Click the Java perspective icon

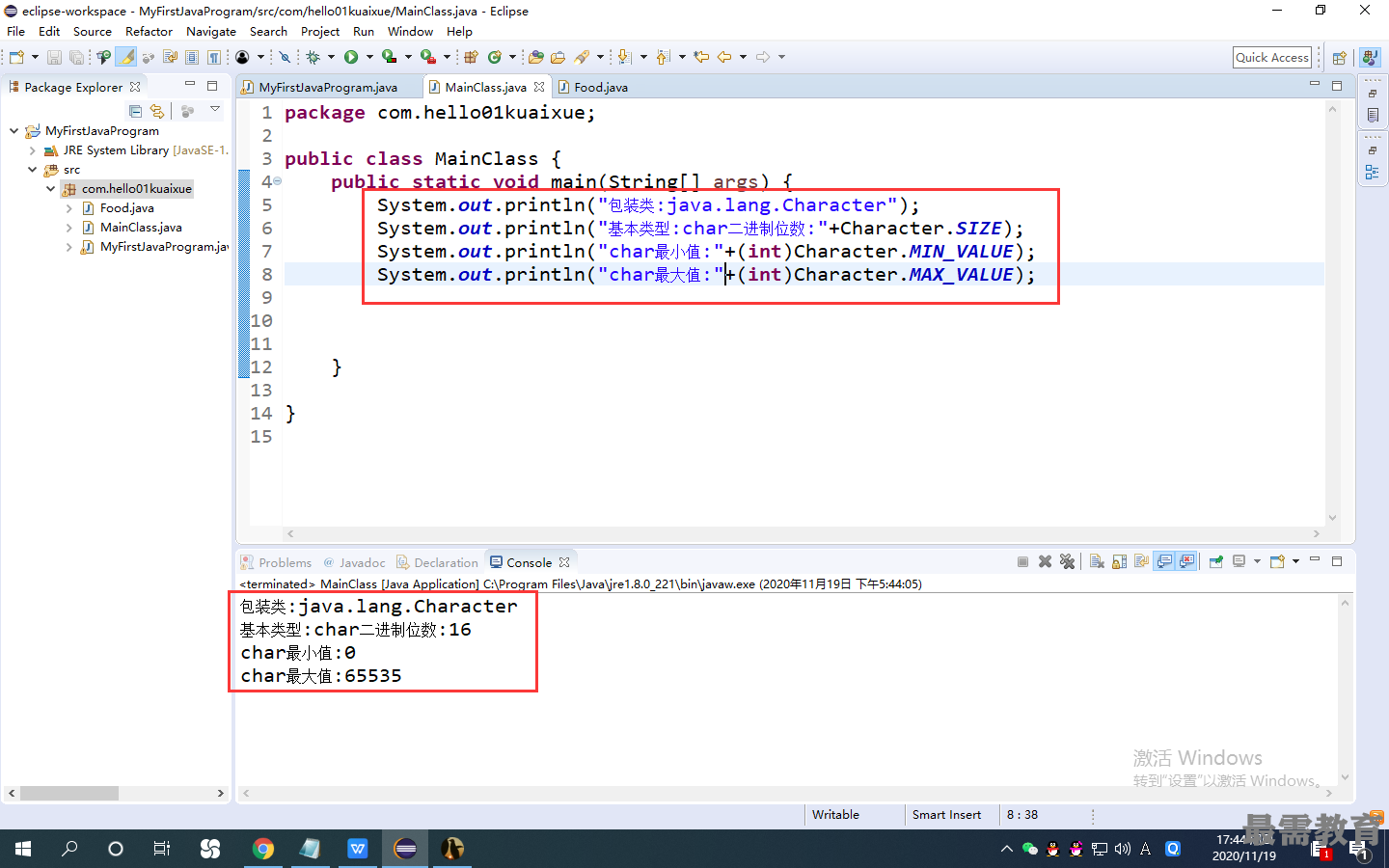pyautogui.click(x=1370, y=58)
